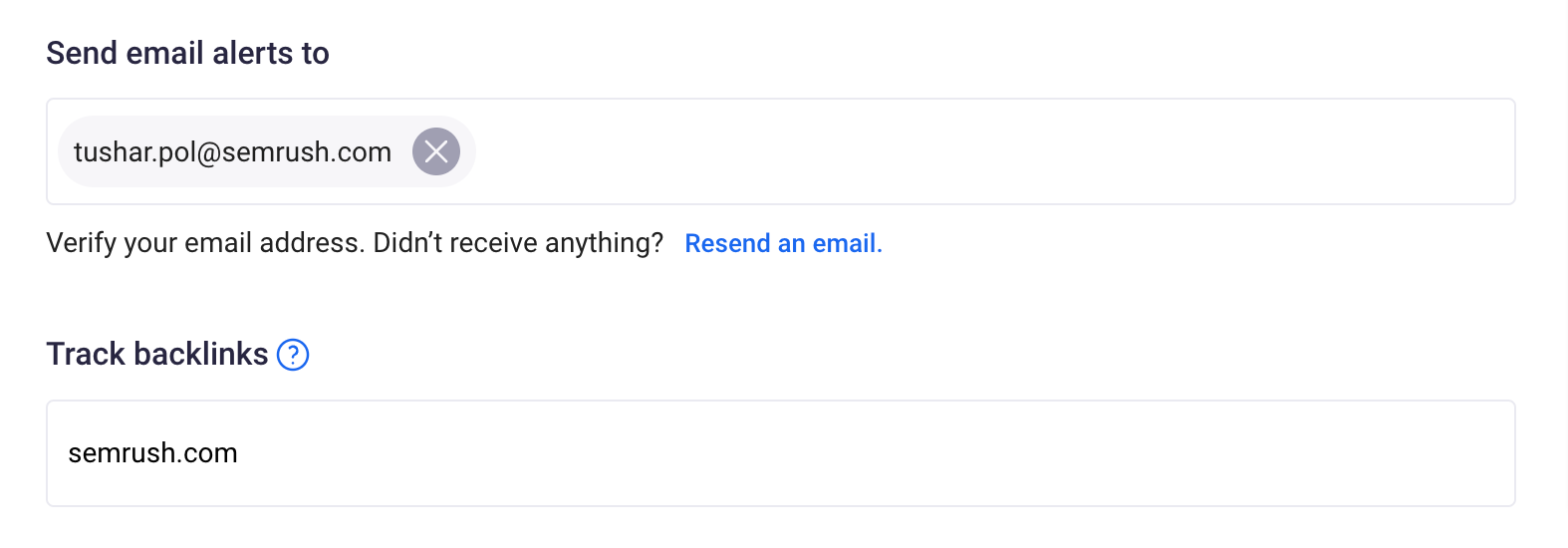Click the Send email alerts to heading
Viewport: 1568px width, 548px height.
[x=187, y=53]
